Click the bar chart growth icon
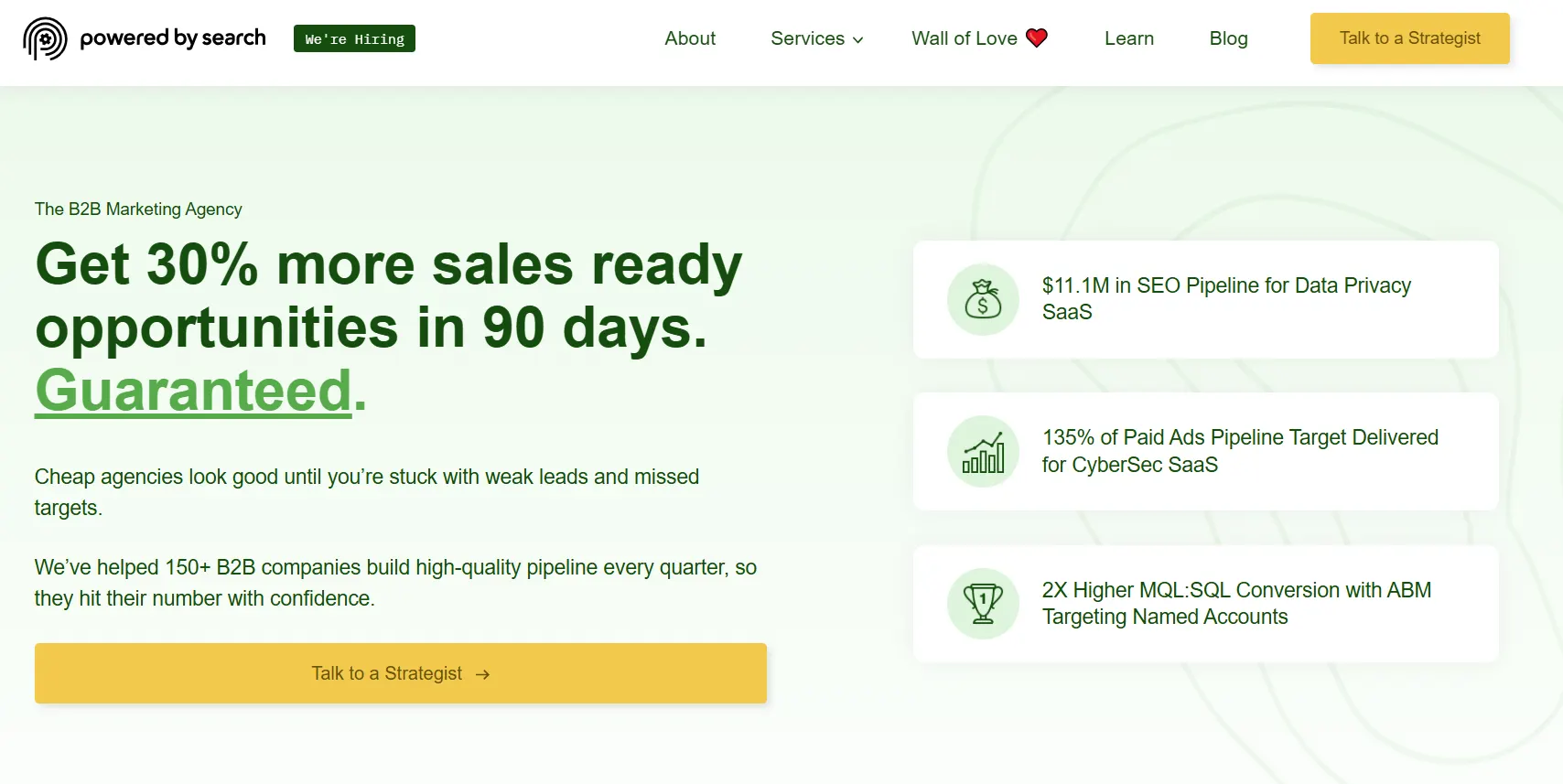 coord(983,452)
